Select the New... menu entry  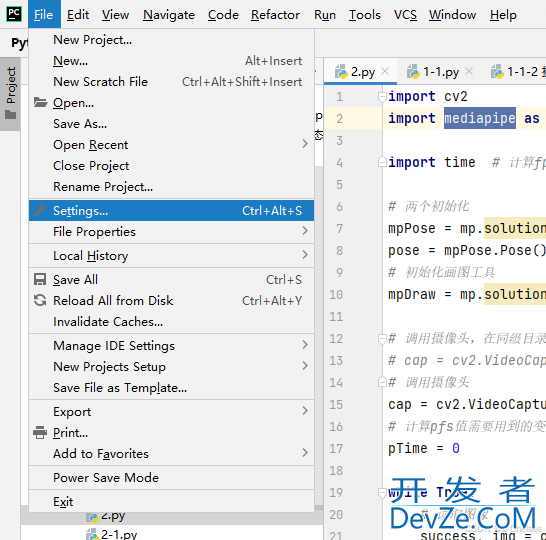[x=171, y=61]
